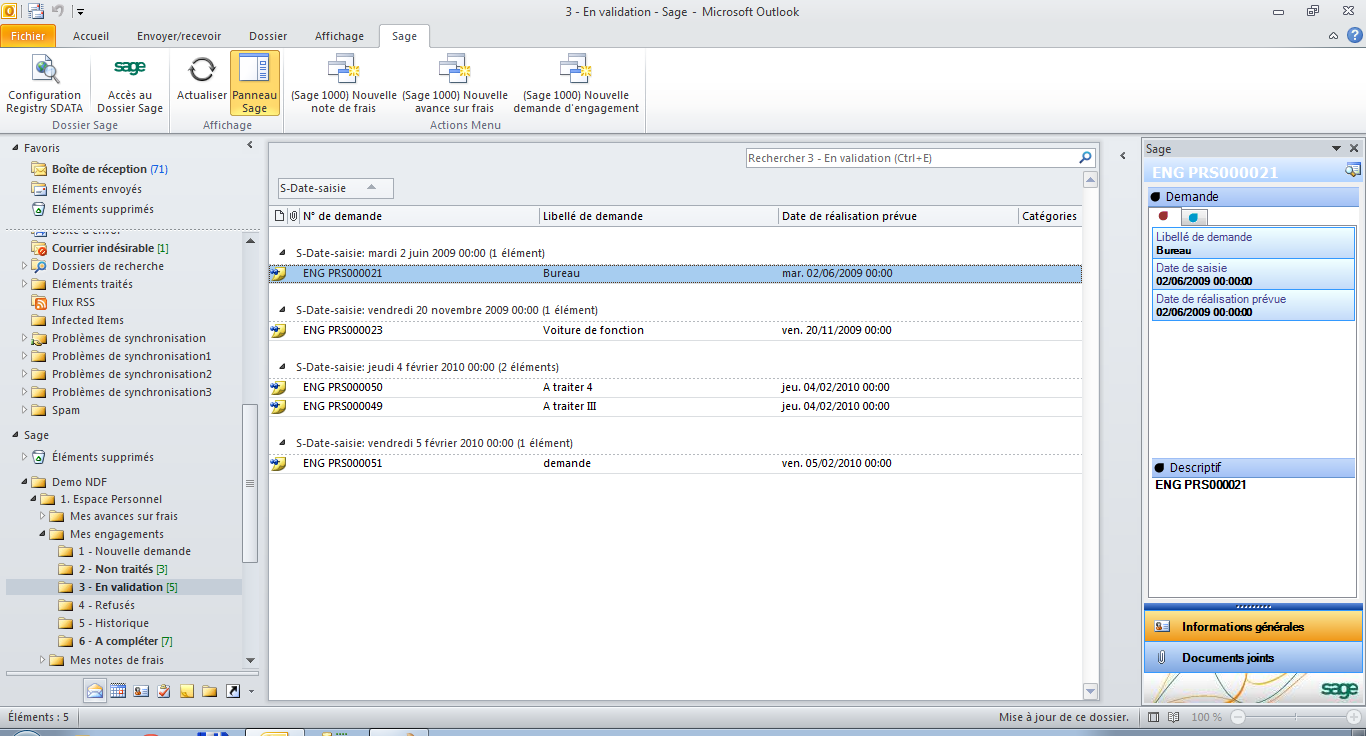
Task: Open the quick access toolbar customize arrow
Action: tap(80, 12)
